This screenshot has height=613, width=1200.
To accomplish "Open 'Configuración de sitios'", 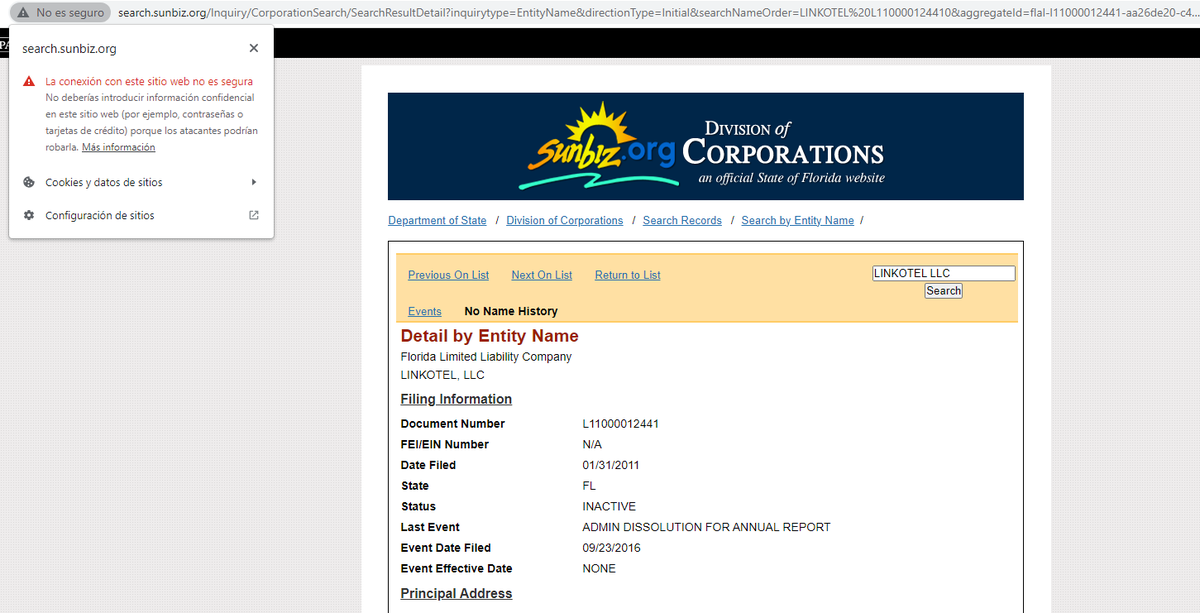I will click(x=141, y=215).
